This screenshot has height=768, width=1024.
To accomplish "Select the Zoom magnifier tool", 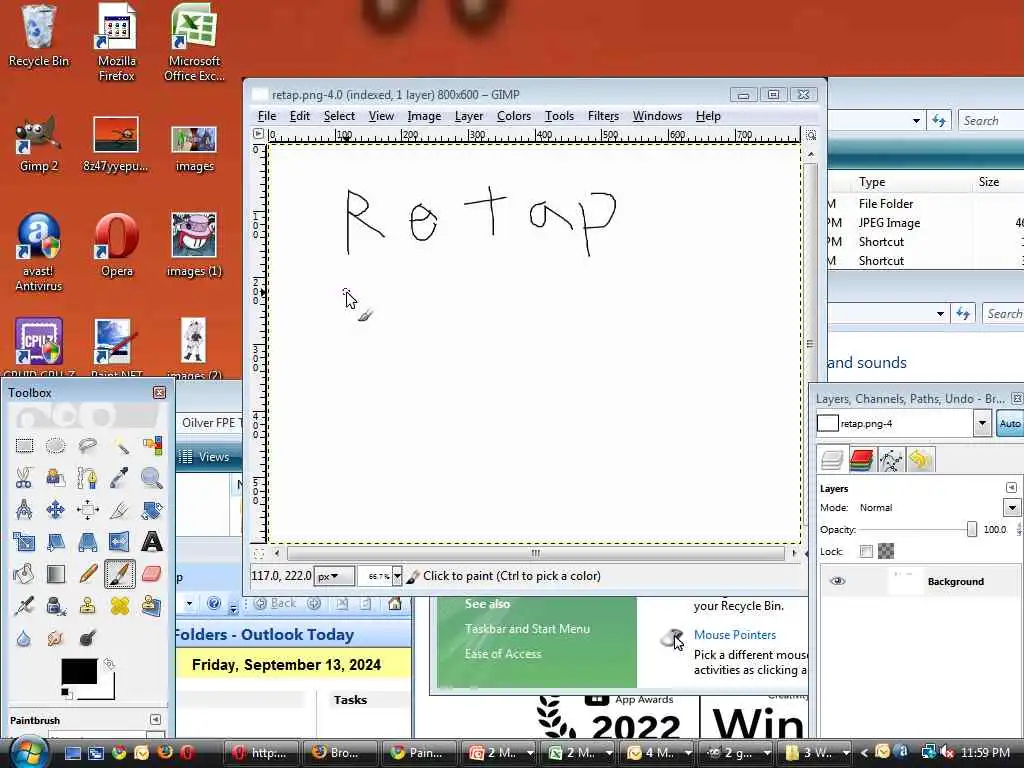I will [152, 478].
